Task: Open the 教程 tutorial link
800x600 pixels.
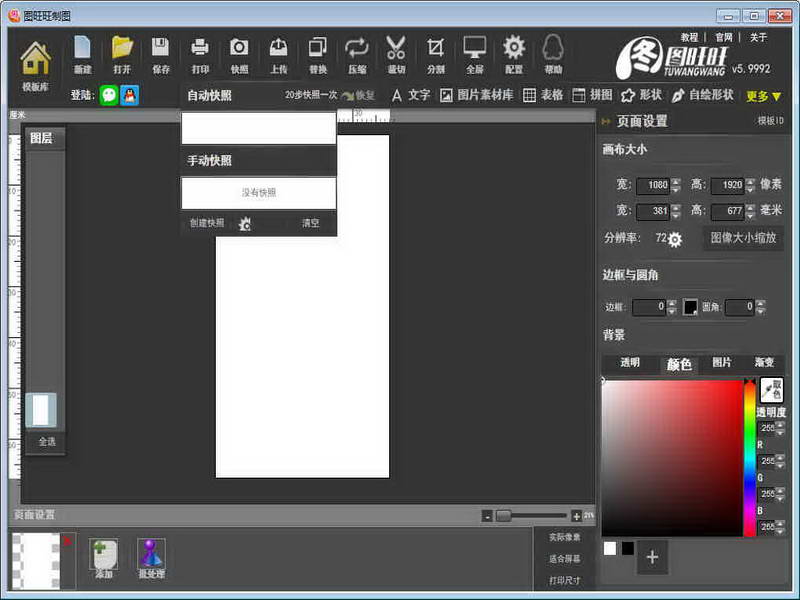Action: [689, 37]
